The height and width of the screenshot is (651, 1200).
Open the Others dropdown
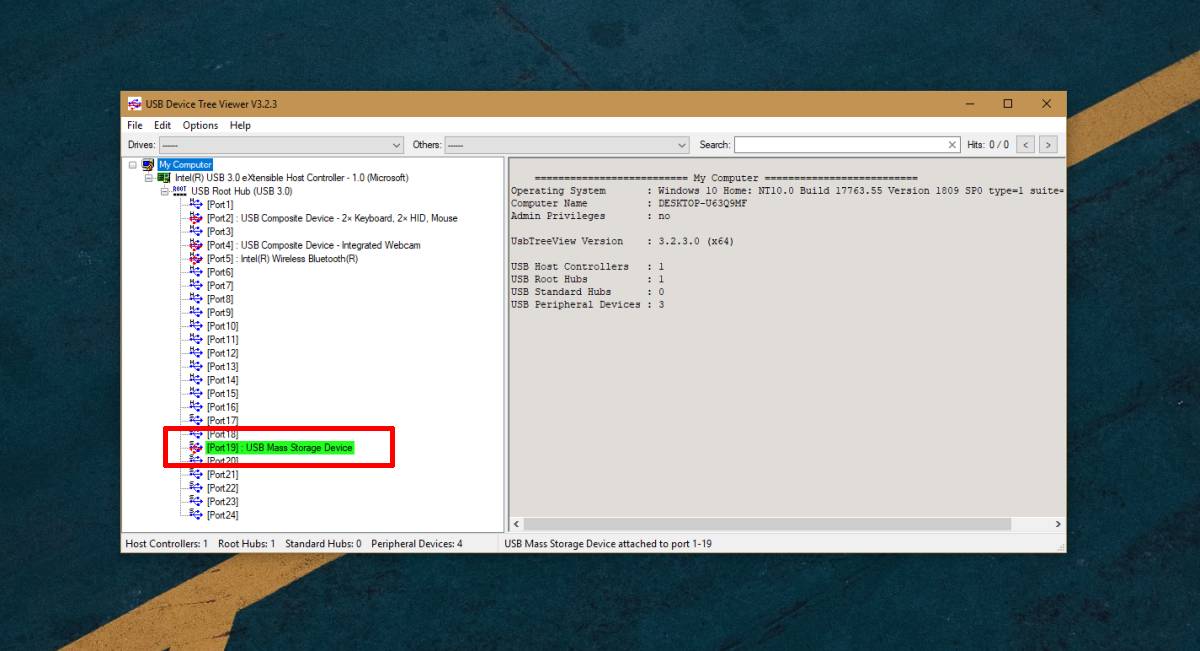[567, 145]
